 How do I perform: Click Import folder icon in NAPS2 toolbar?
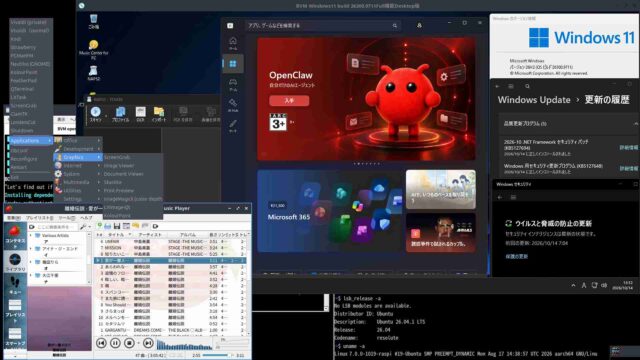pyautogui.click(x=159, y=114)
